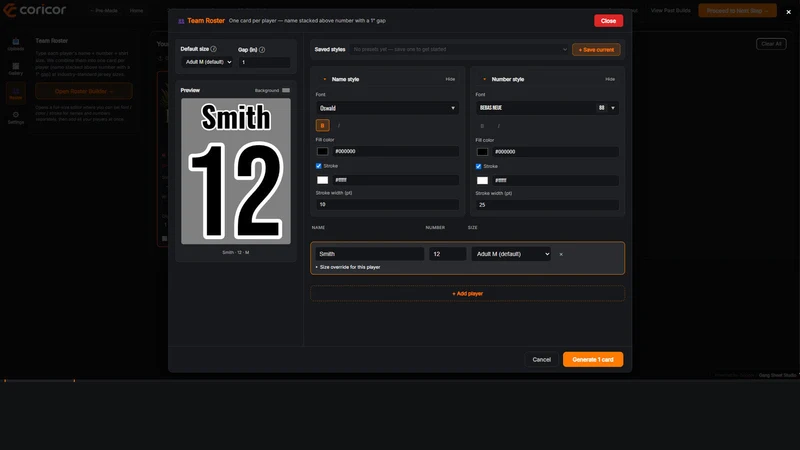Toggle bold for Number style
This screenshot has height=450, width=800.
(x=482, y=126)
